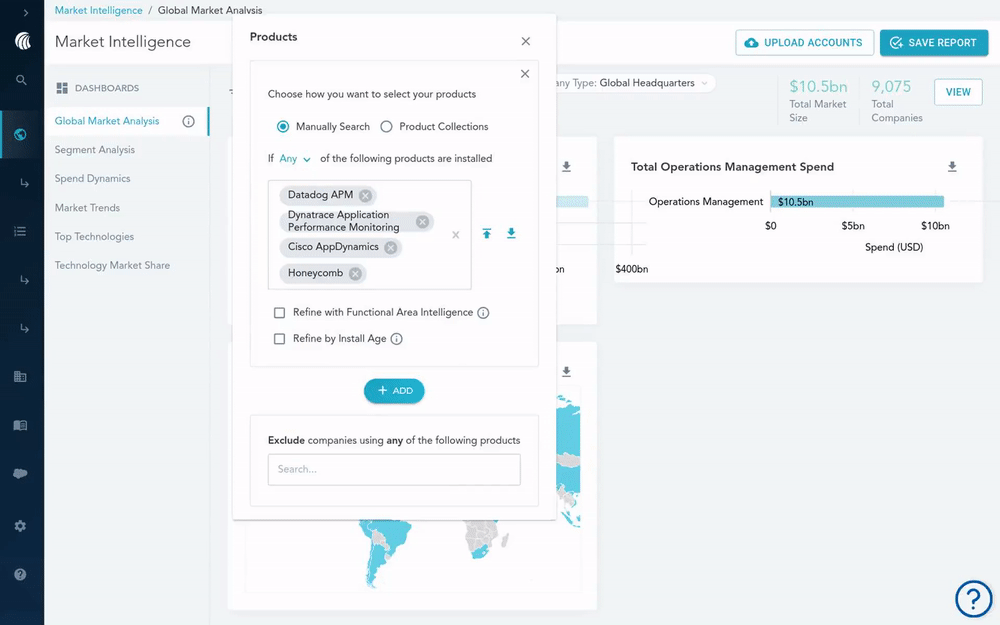Follow the Market Intelligence breadcrumb link

98,10
